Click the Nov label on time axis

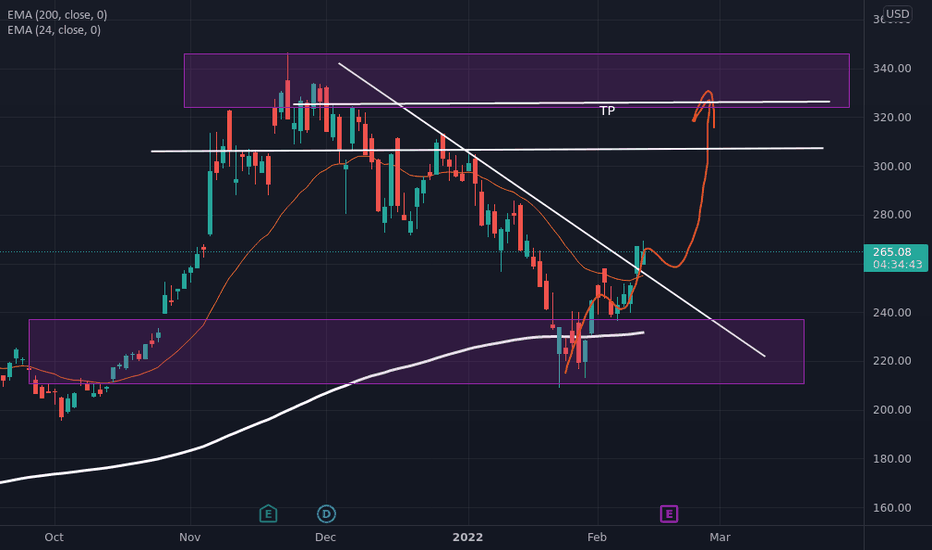point(190,538)
